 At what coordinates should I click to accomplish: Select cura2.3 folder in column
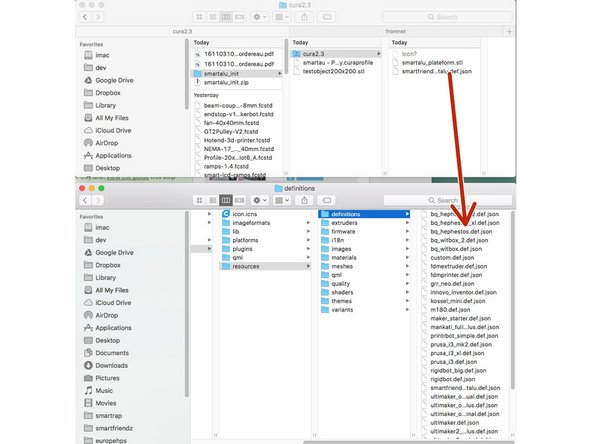click(x=336, y=54)
